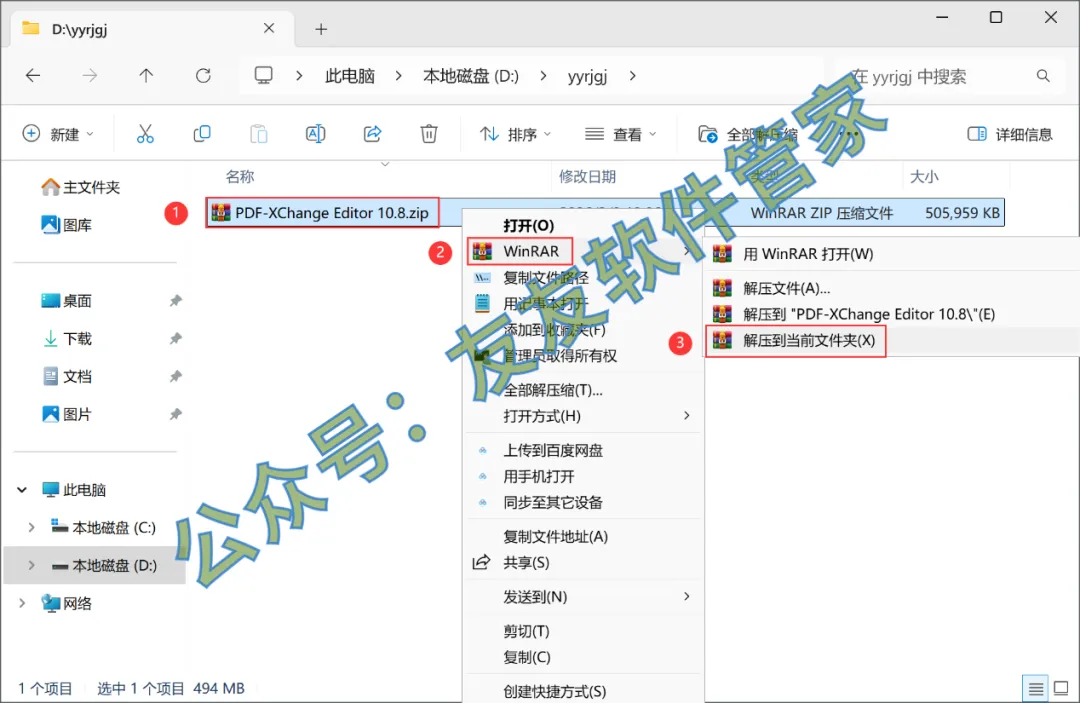Unpin 文档 using its pin icon

(x=176, y=377)
